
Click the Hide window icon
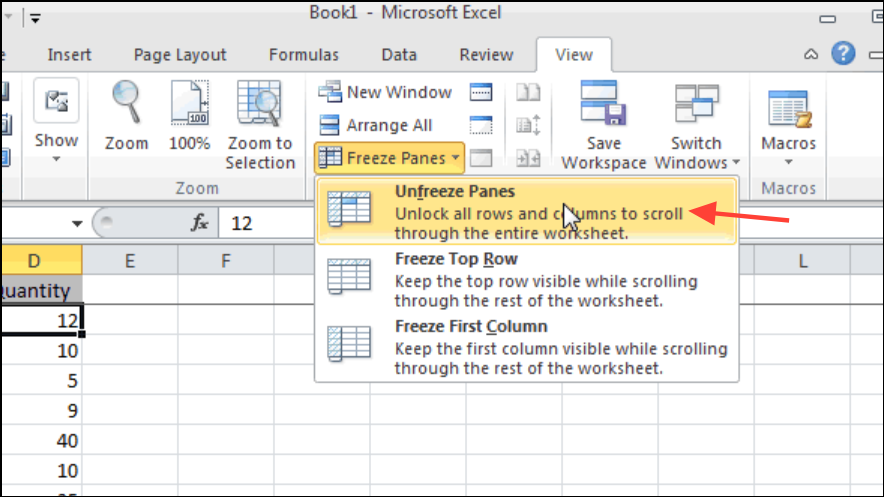(482, 126)
